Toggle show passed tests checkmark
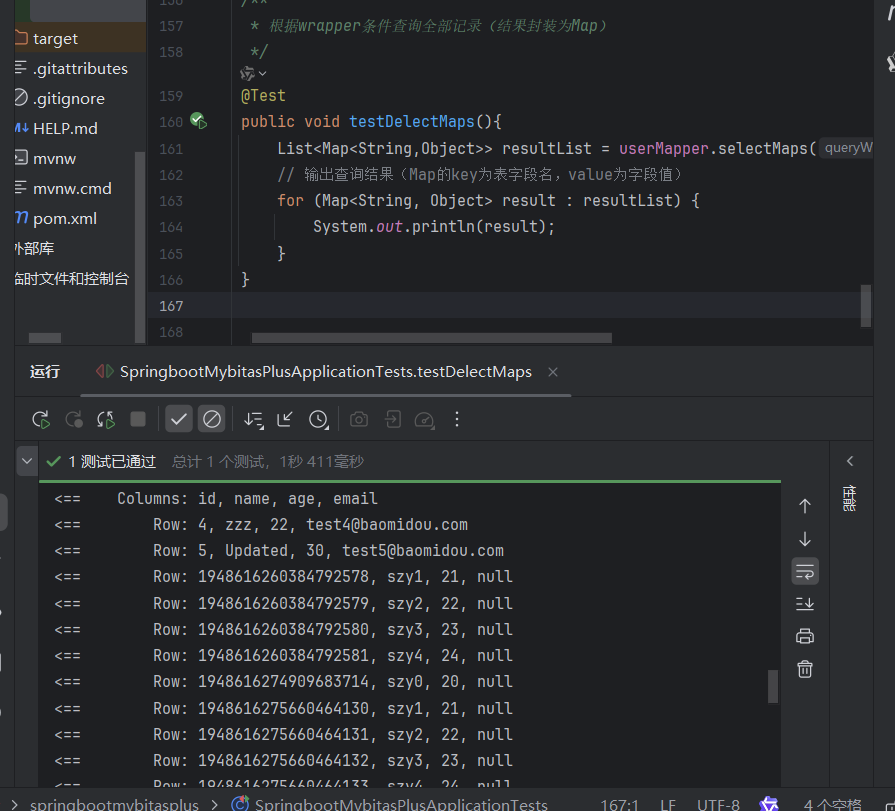 (x=179, y=419)
